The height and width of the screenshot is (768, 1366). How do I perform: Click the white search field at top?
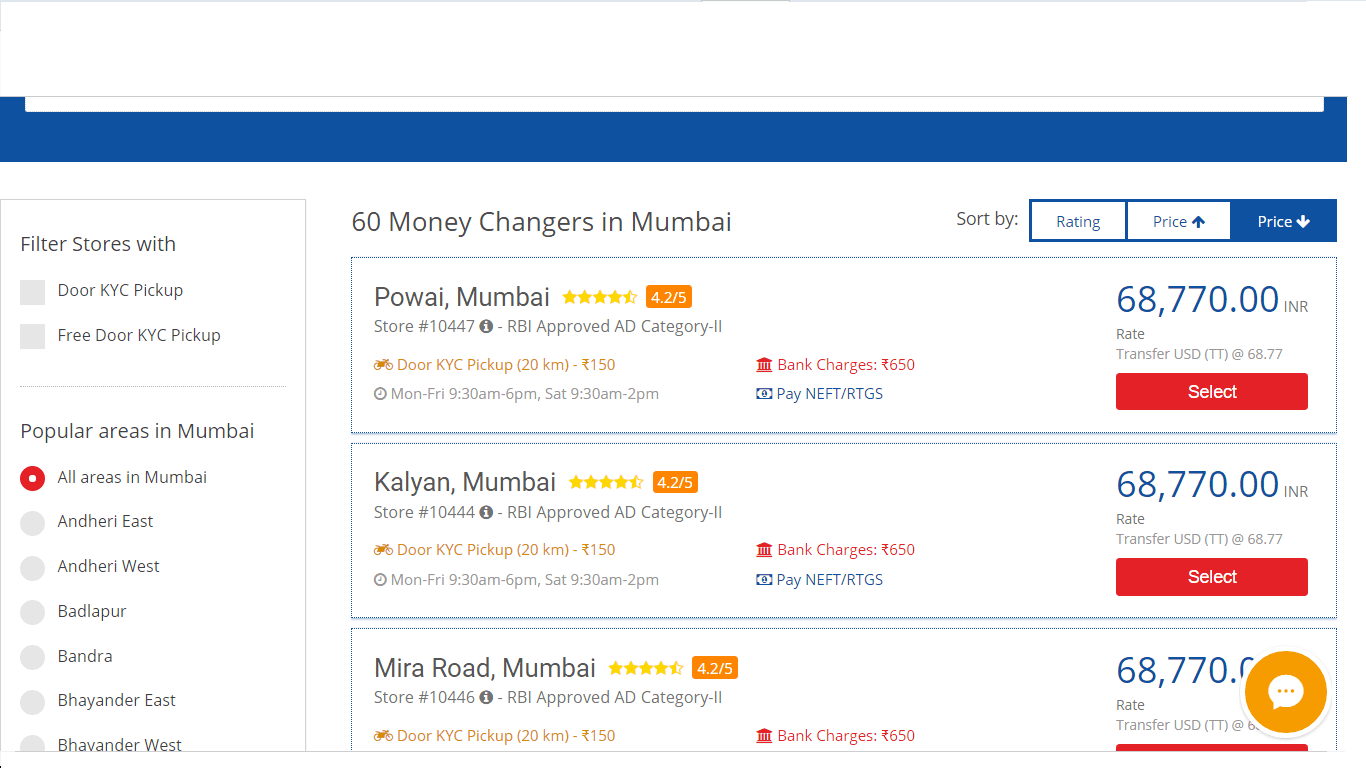pos(674,104)
